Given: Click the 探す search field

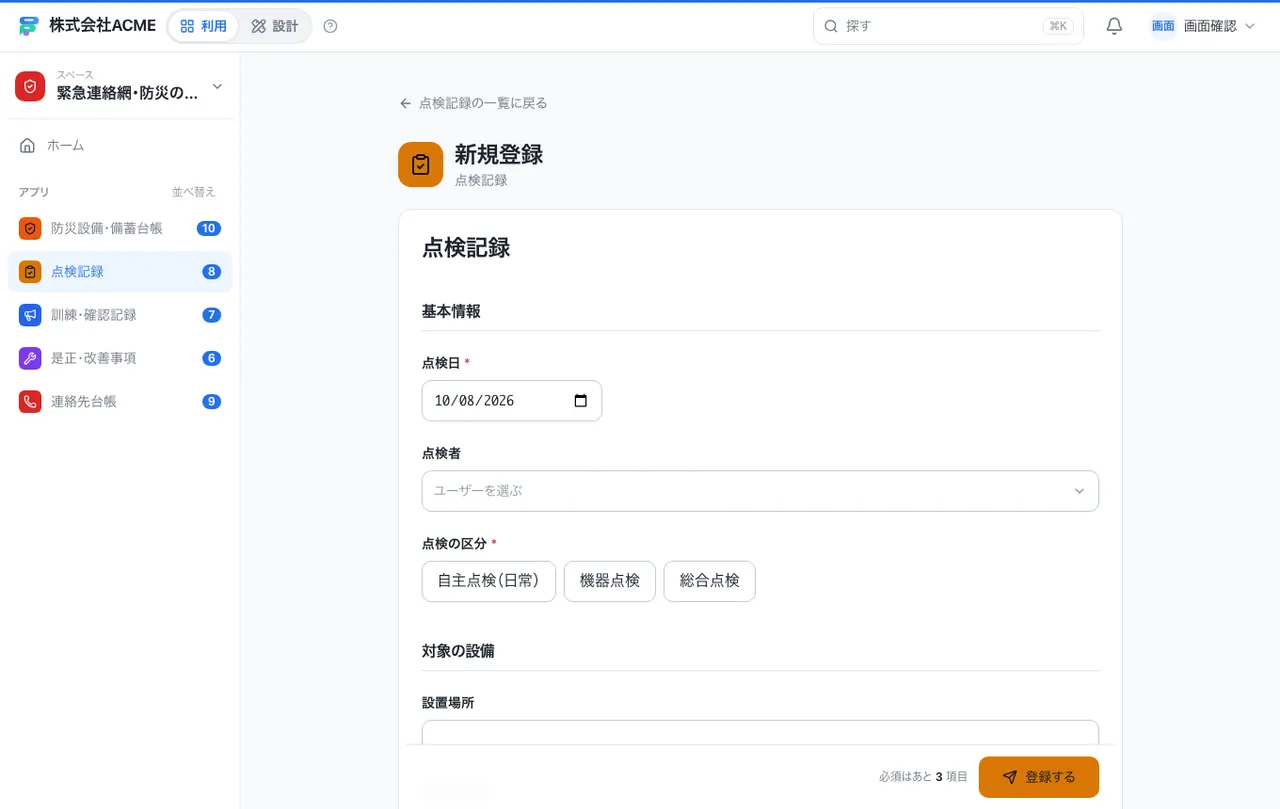Looking at the screenshot, I should pyautogui.click(x=948, y=26).
